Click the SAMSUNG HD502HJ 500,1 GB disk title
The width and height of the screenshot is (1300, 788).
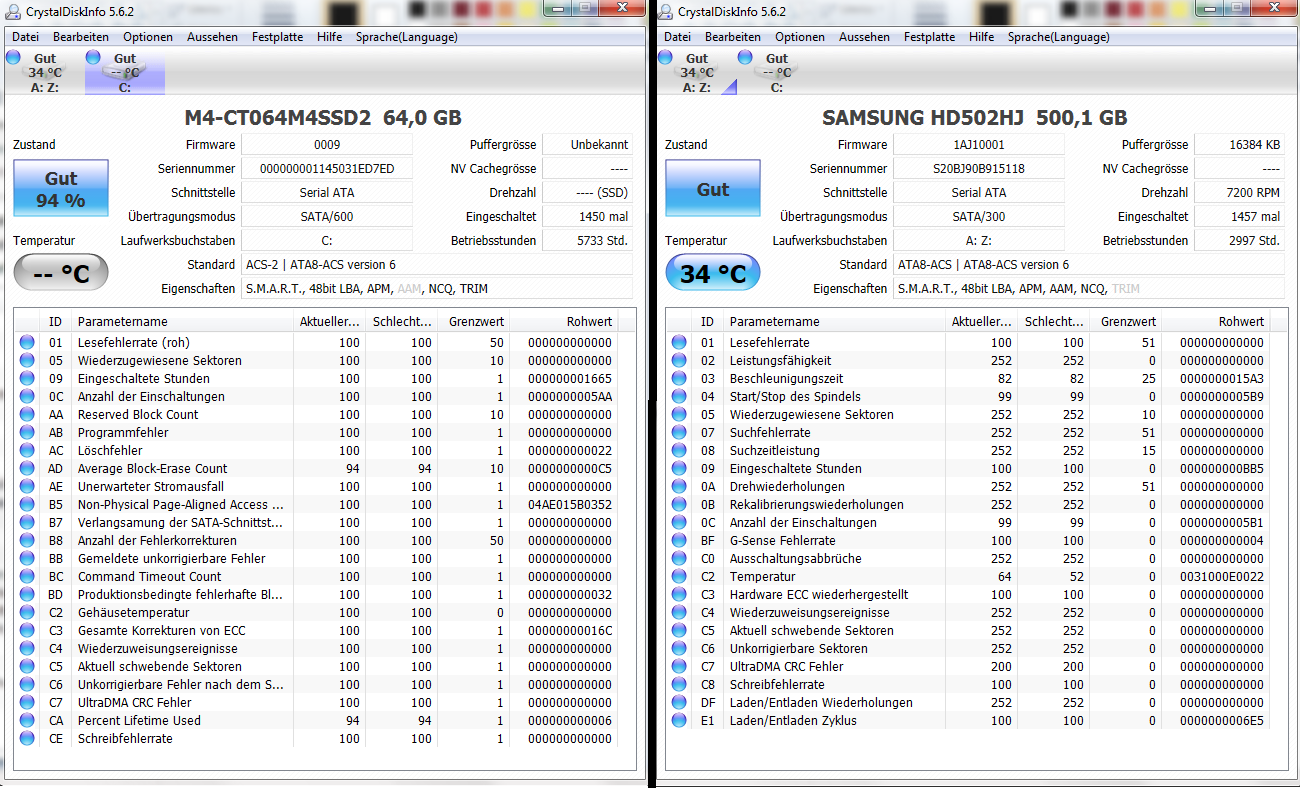[x=975, y=117]
